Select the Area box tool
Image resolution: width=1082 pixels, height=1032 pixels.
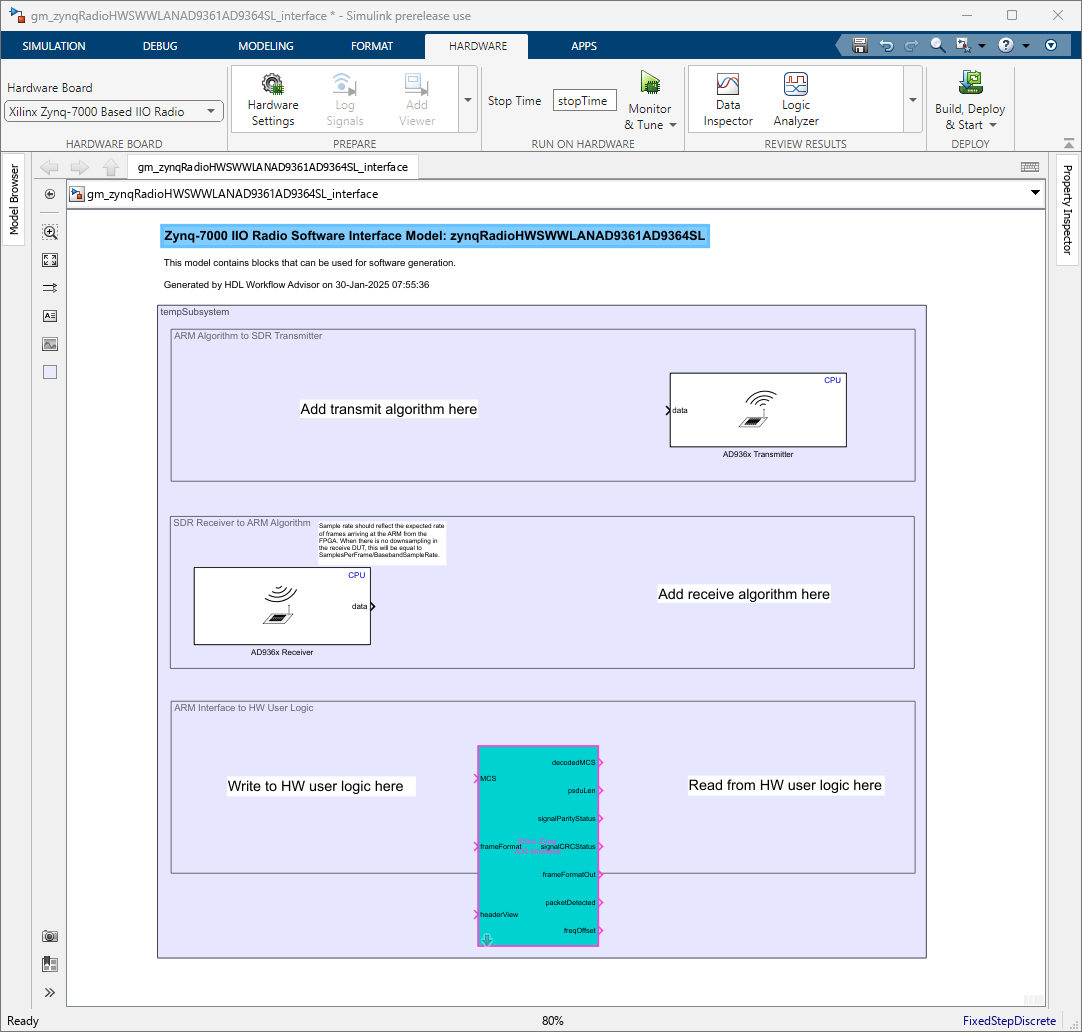point(50,373)
